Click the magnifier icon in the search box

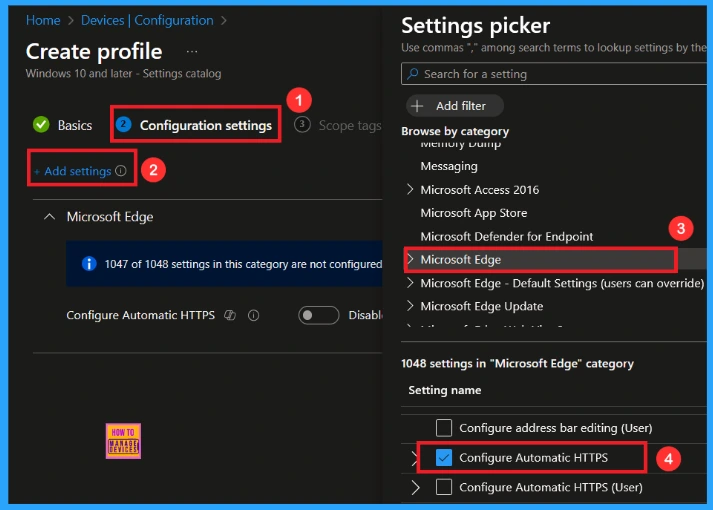coord(412,74)
